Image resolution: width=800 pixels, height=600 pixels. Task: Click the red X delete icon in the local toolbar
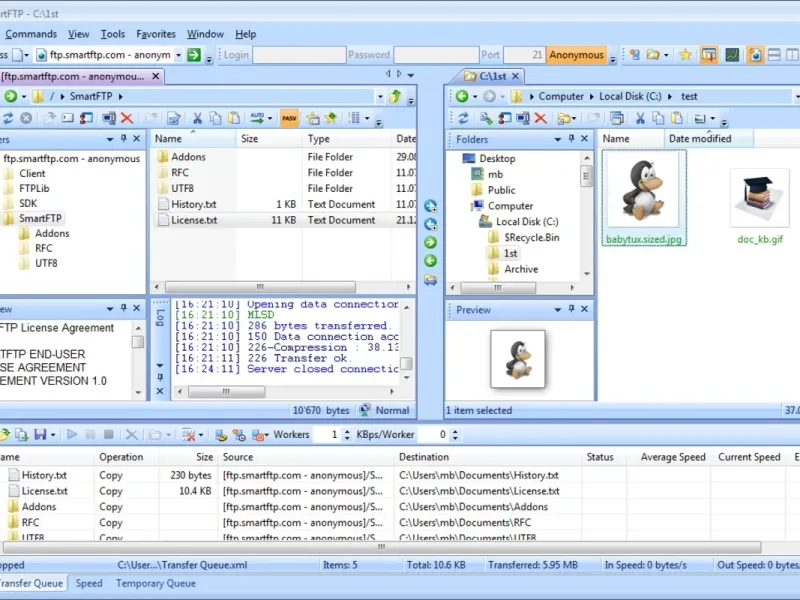pyautogui.click(x=541, y=118)
